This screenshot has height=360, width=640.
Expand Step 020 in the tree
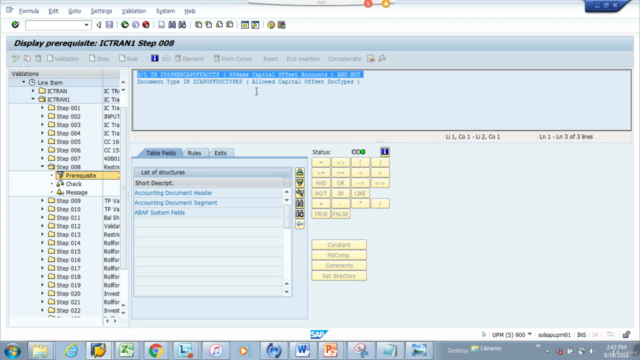42,293
